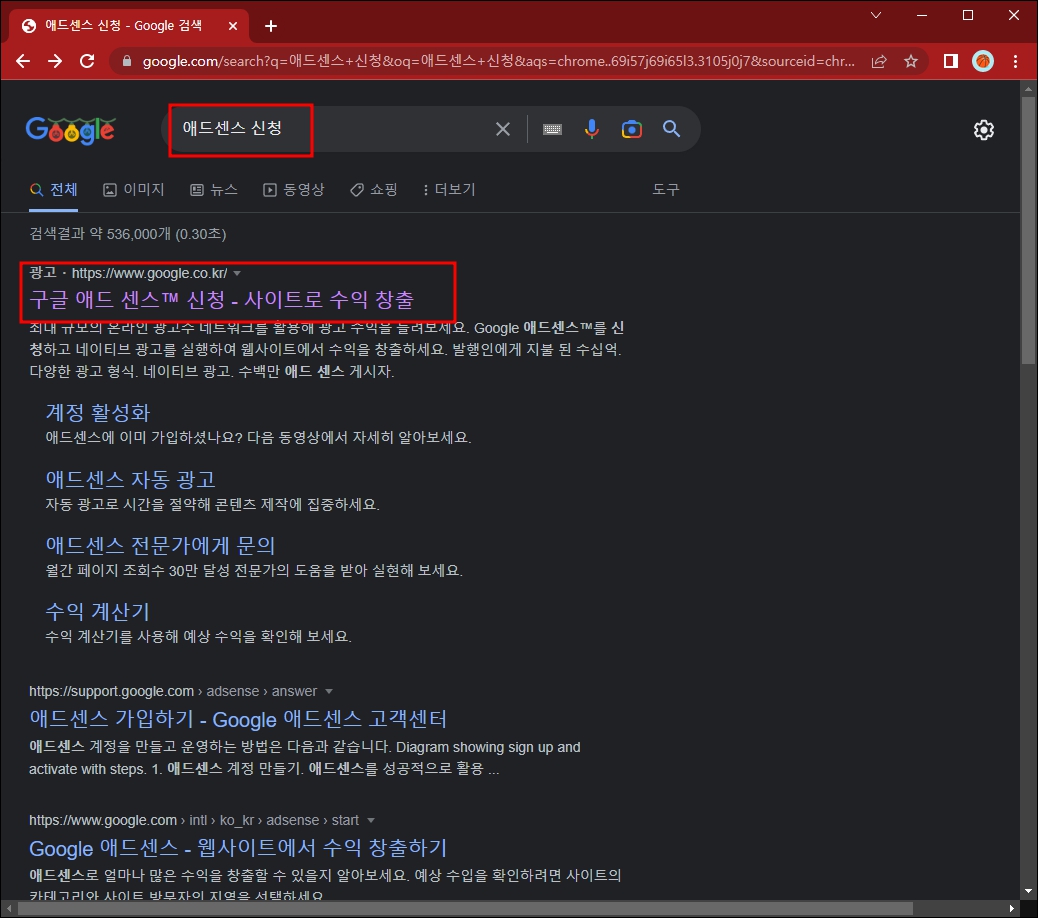Click the padlock icon in the address bar

126,61
